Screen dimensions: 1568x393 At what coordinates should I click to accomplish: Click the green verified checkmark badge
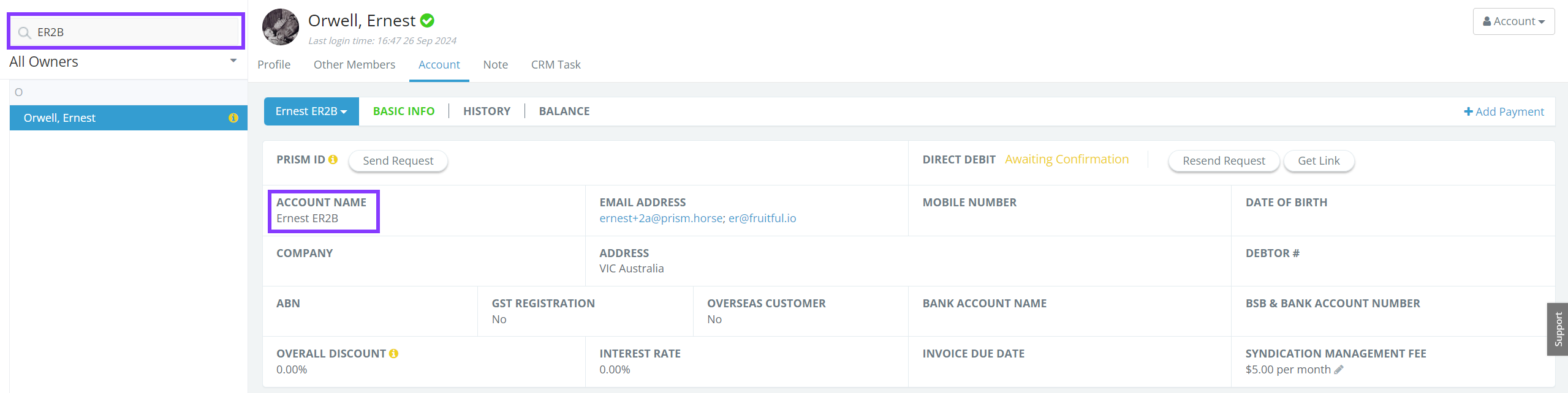point(428,21)
